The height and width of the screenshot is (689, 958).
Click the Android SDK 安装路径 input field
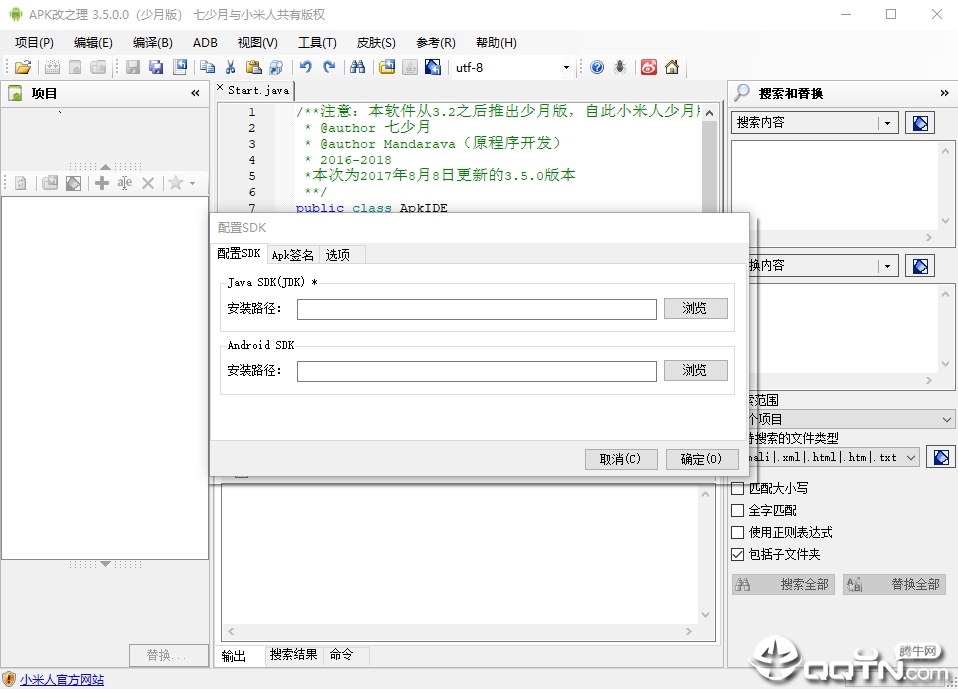(x=477, y=371)
